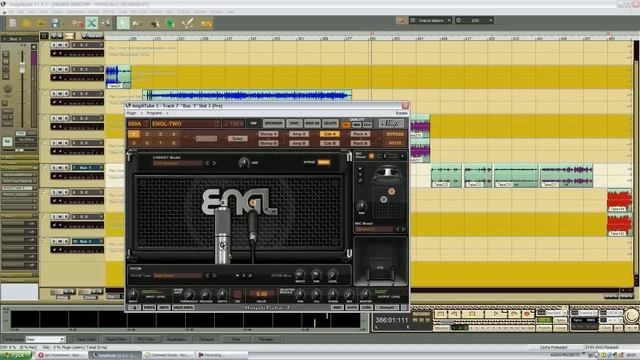640x360 pixels.
Task: Select the Rack B module tab
Action: pos(360,143)
